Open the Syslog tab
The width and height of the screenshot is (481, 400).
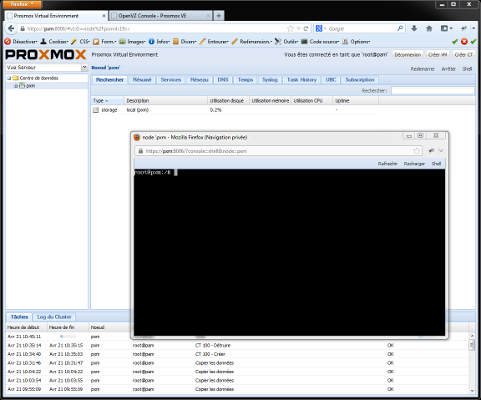pos(270,80)
